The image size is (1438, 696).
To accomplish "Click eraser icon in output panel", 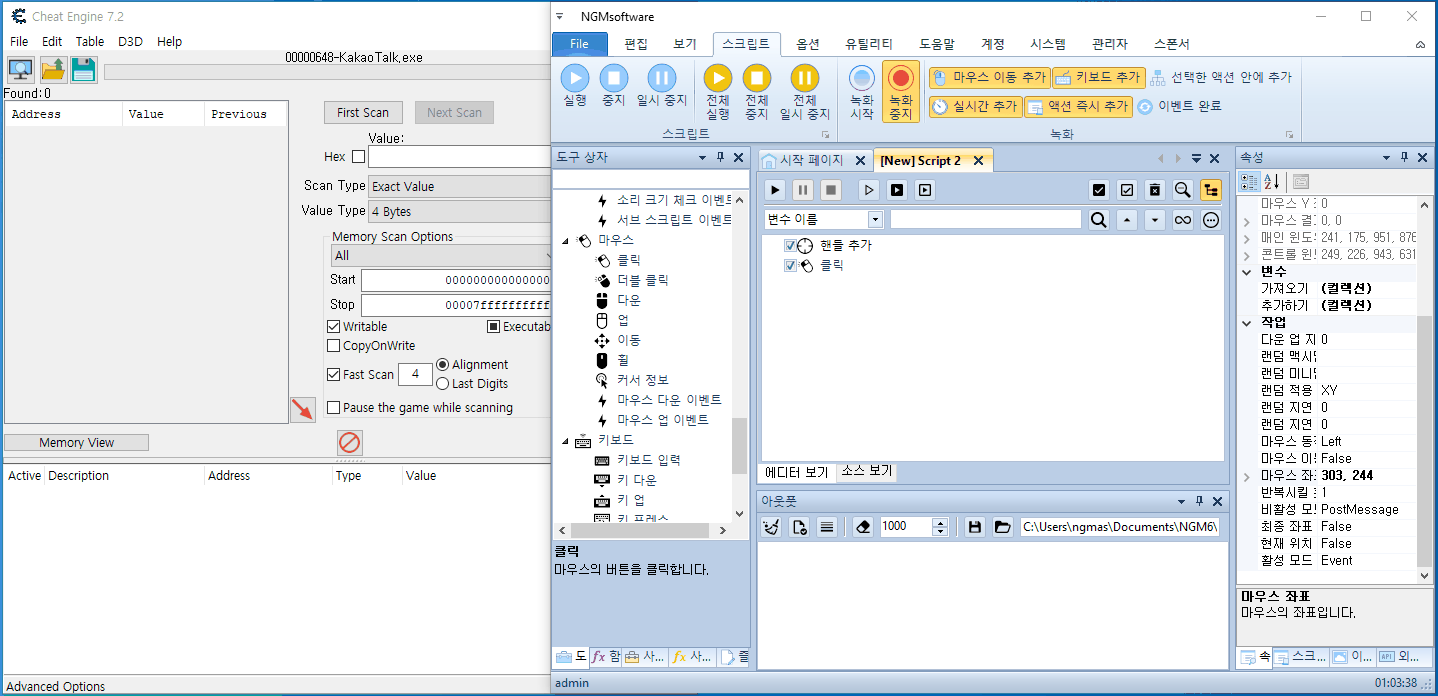I will coord(865,527).
